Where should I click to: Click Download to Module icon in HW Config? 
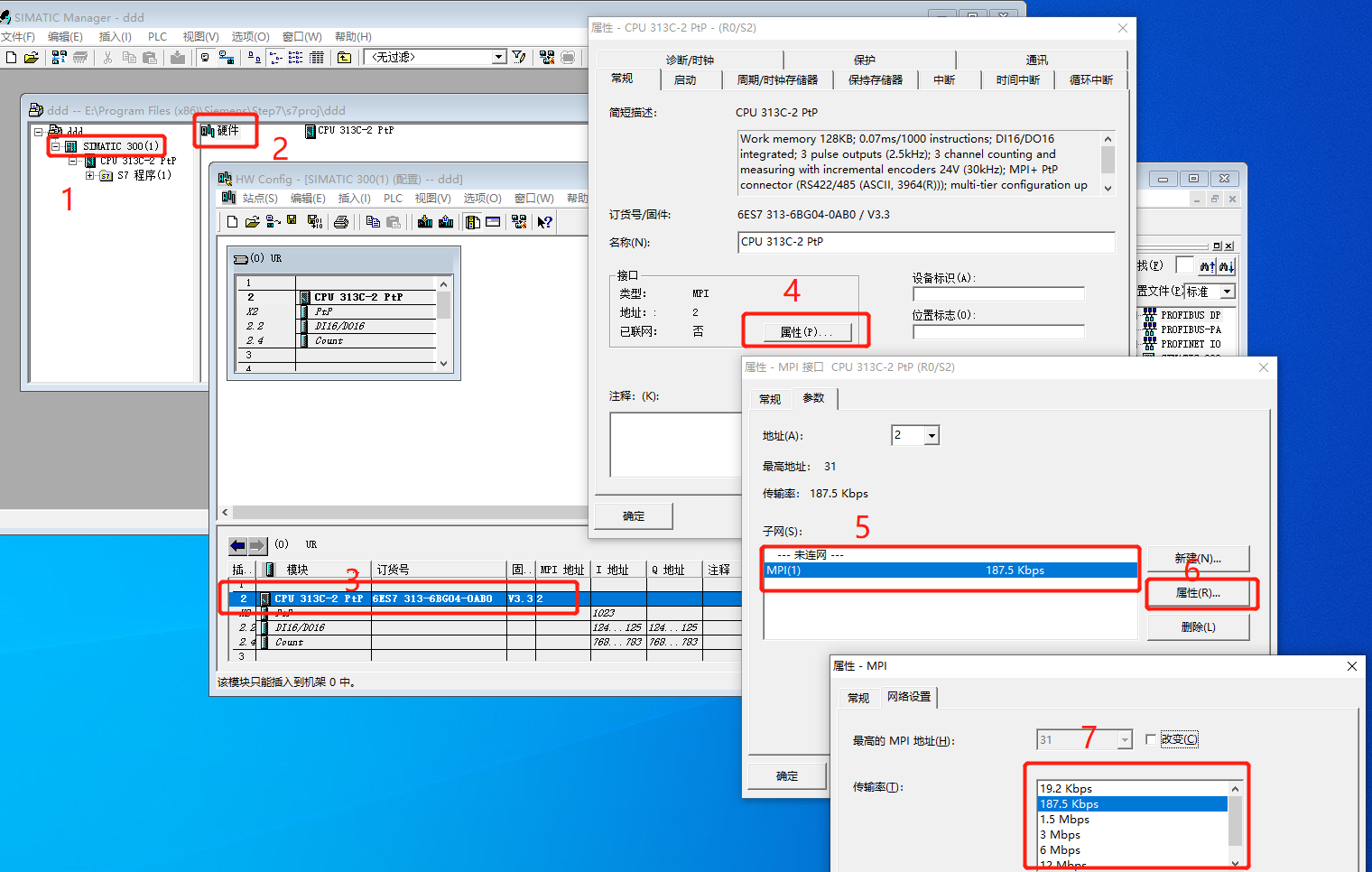tap(425, 222)
